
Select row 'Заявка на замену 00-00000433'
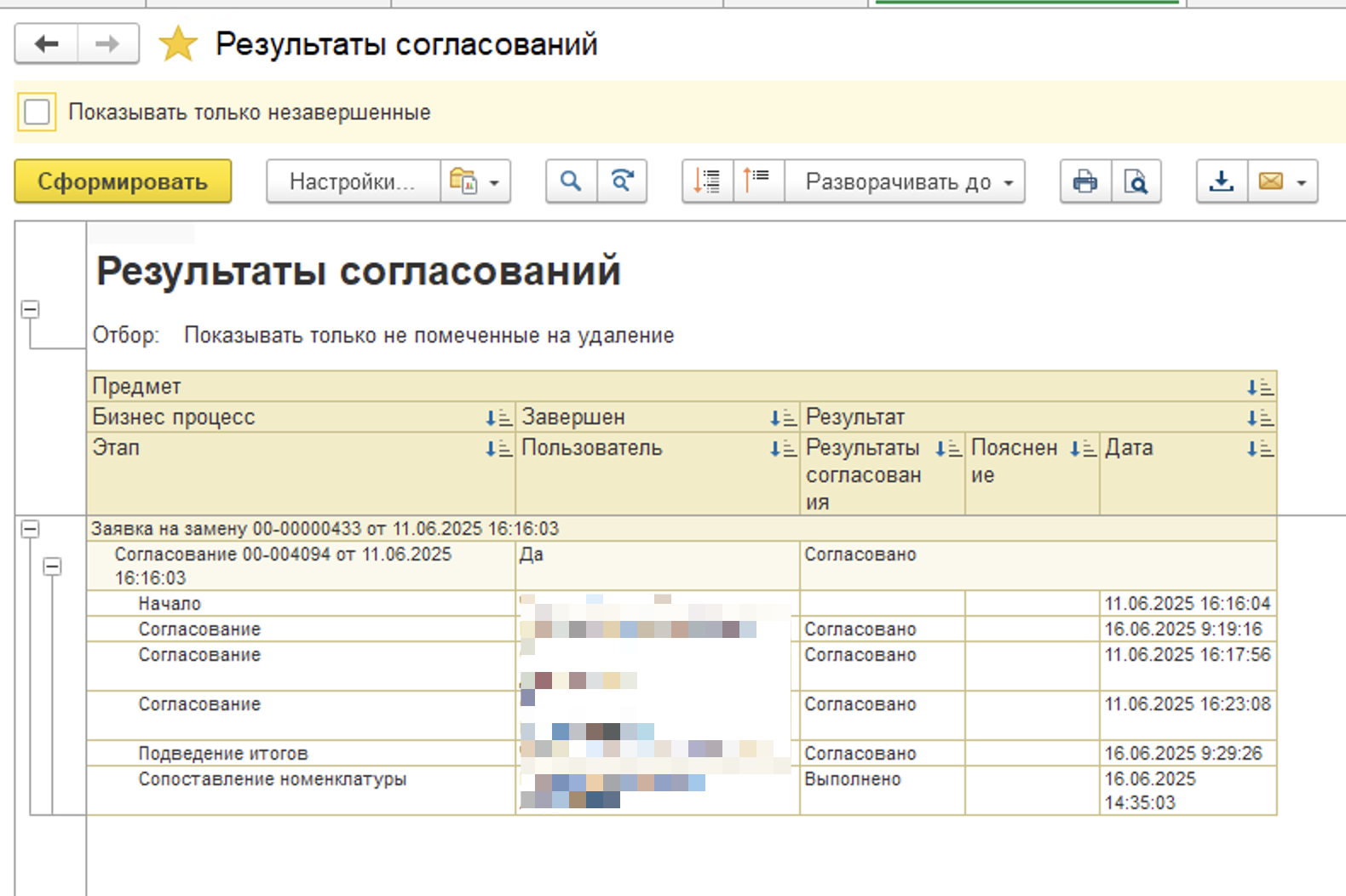tap(682, 529)
